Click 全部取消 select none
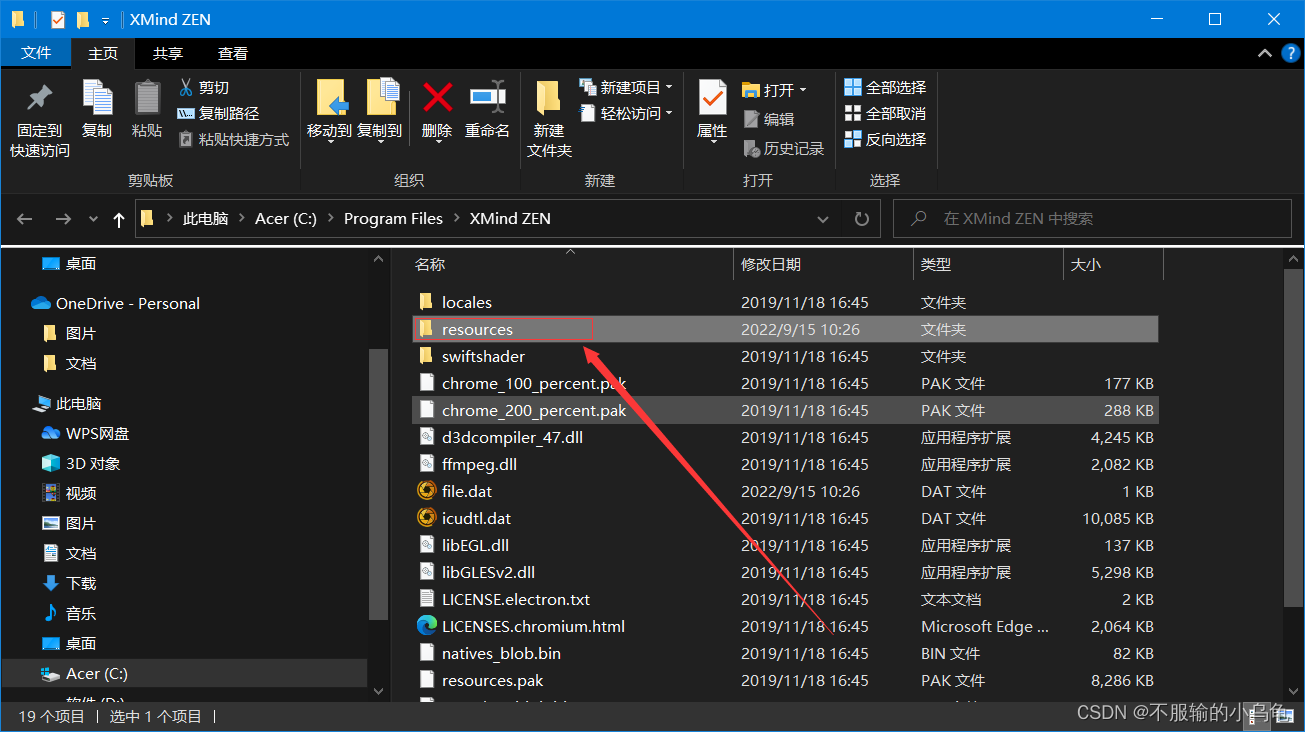This screenshot has width=1305, height=732. [885, 114]
